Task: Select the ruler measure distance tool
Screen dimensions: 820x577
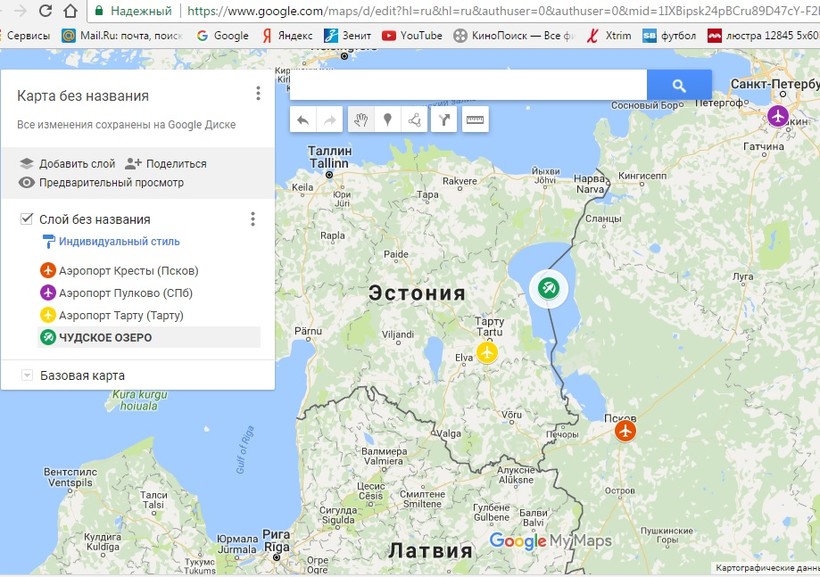Action: point(475,120)
